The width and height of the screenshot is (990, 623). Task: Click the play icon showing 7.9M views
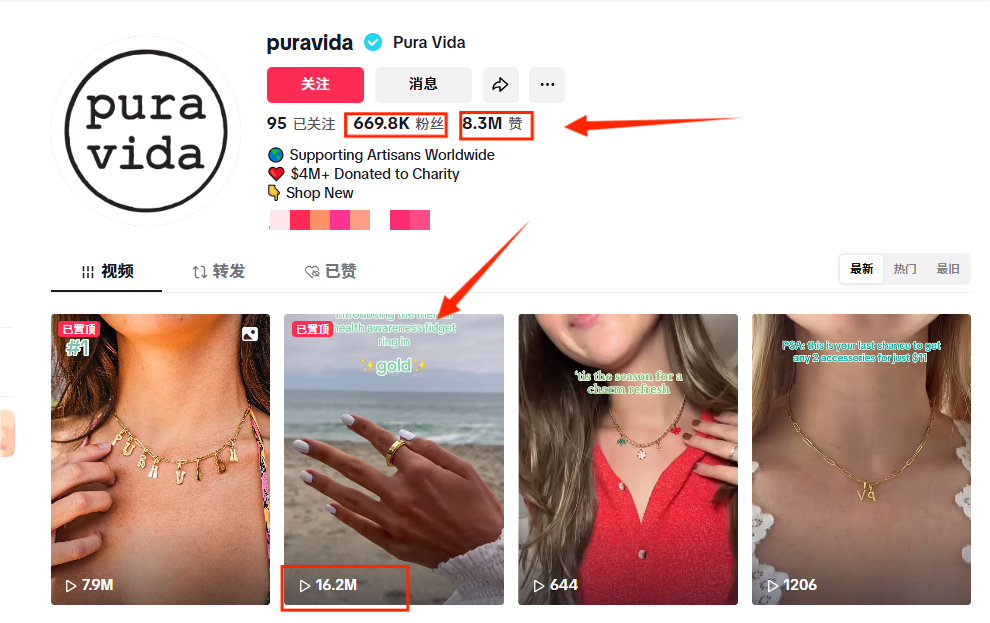point(71,586)
